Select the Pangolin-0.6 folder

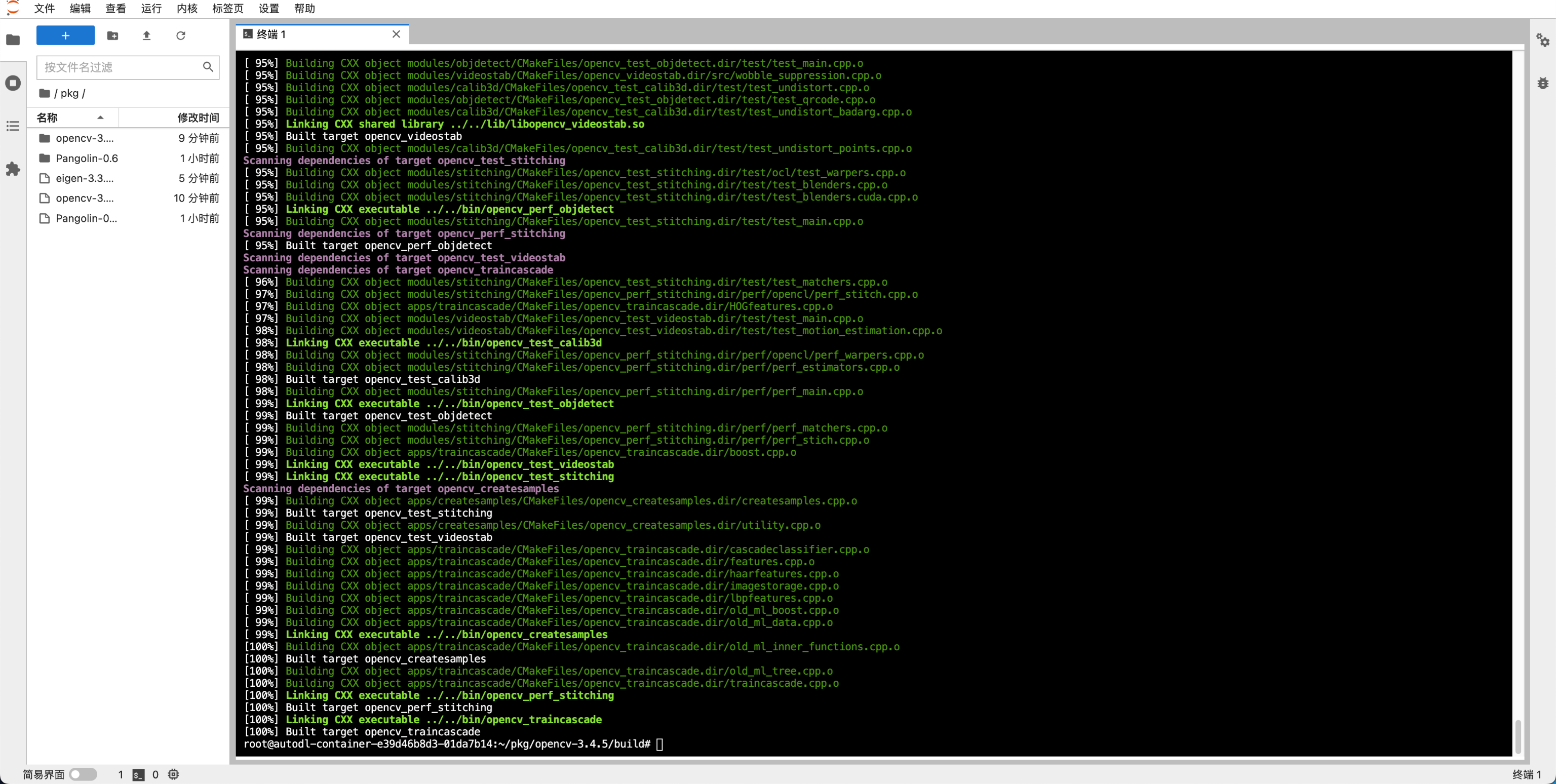point(129,158)
